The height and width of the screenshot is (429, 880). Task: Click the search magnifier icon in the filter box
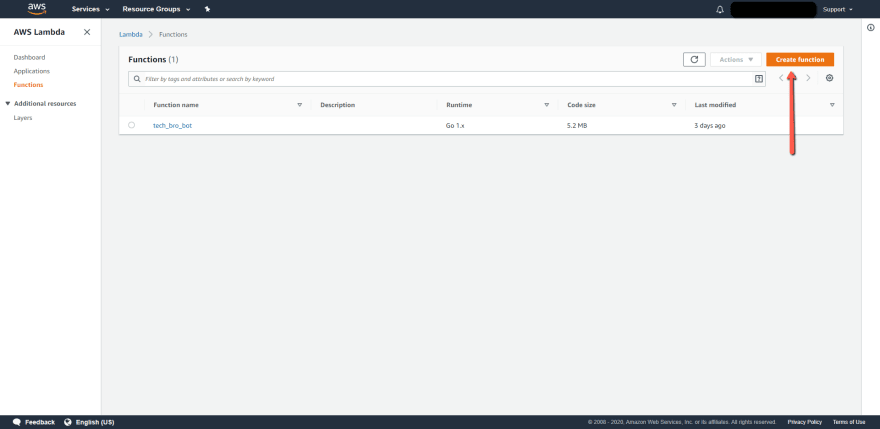click(137, 79)
